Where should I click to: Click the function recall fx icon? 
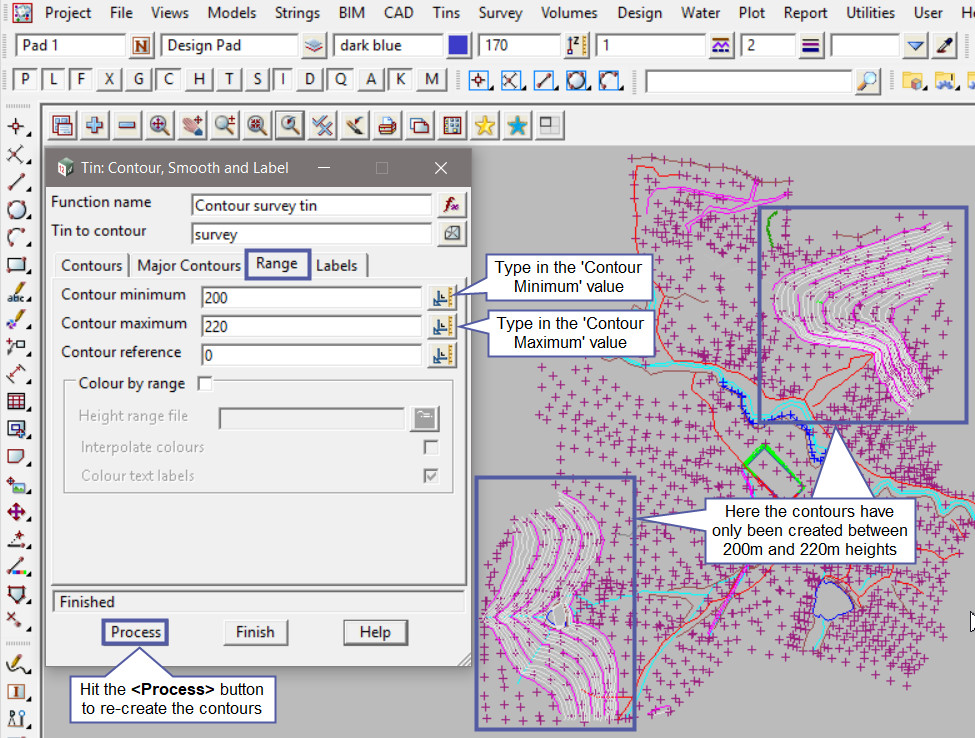pos(452,205)
